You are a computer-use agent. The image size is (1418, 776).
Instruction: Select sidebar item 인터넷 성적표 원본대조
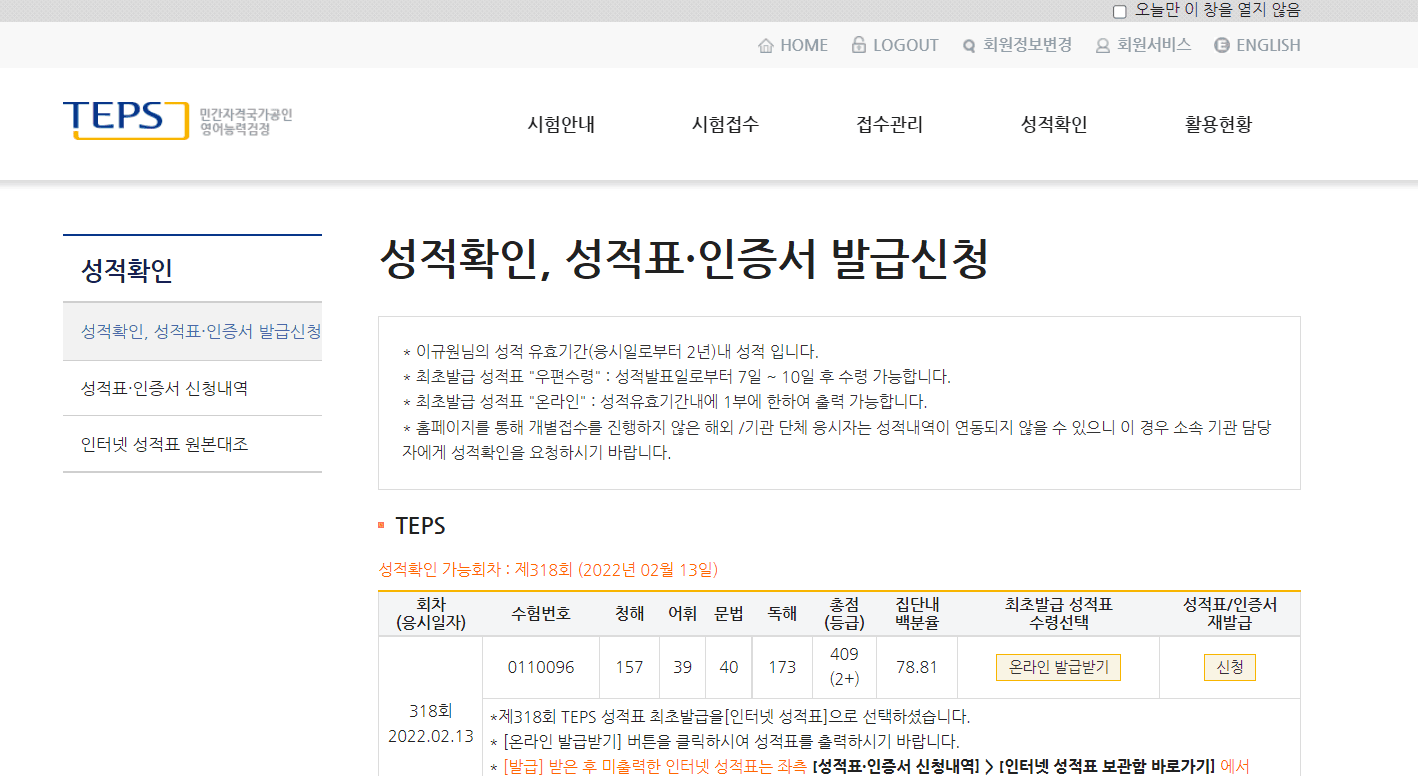(x=192, y=444)
